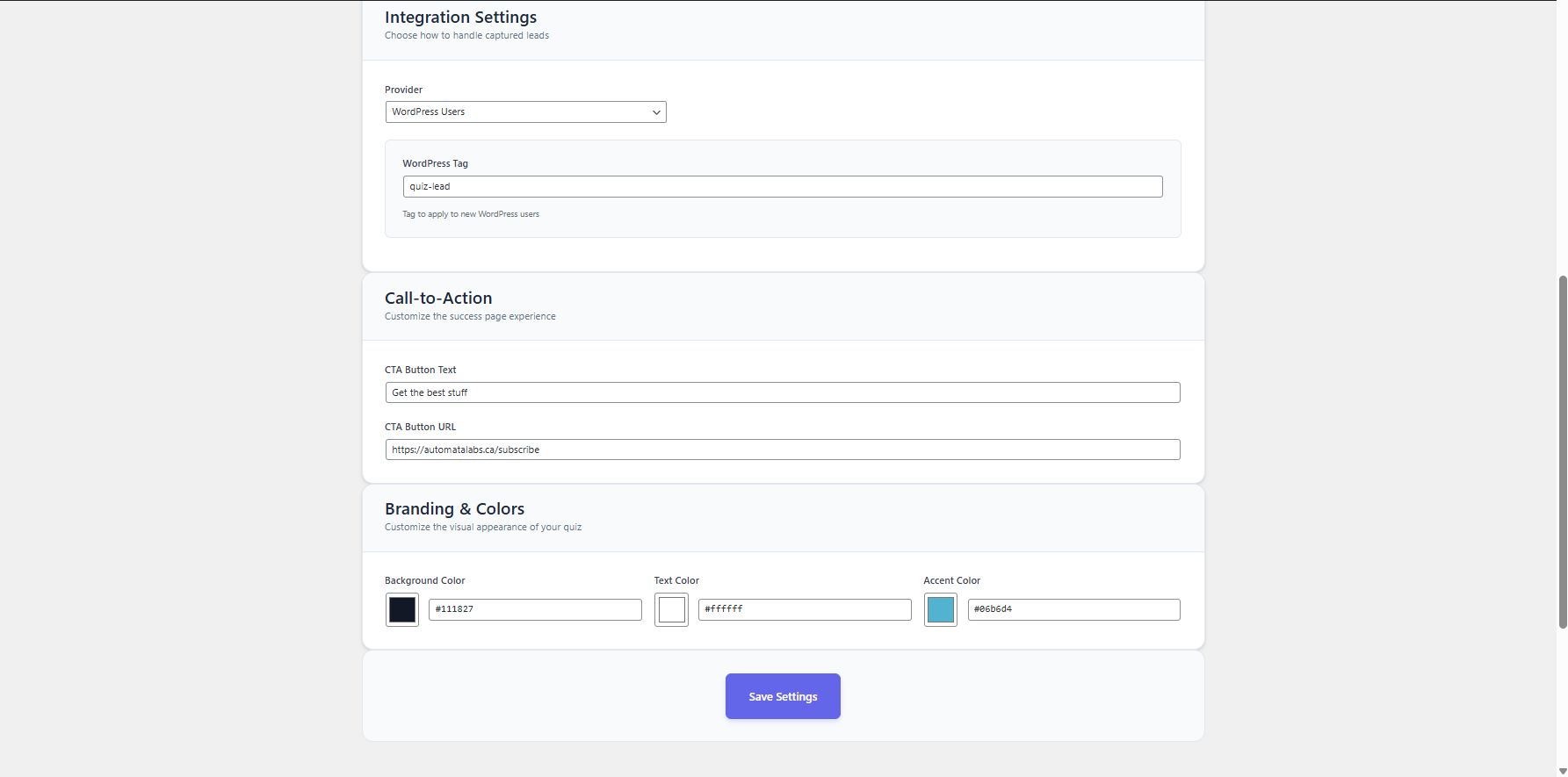Click the CTA Button URL field

782,450
